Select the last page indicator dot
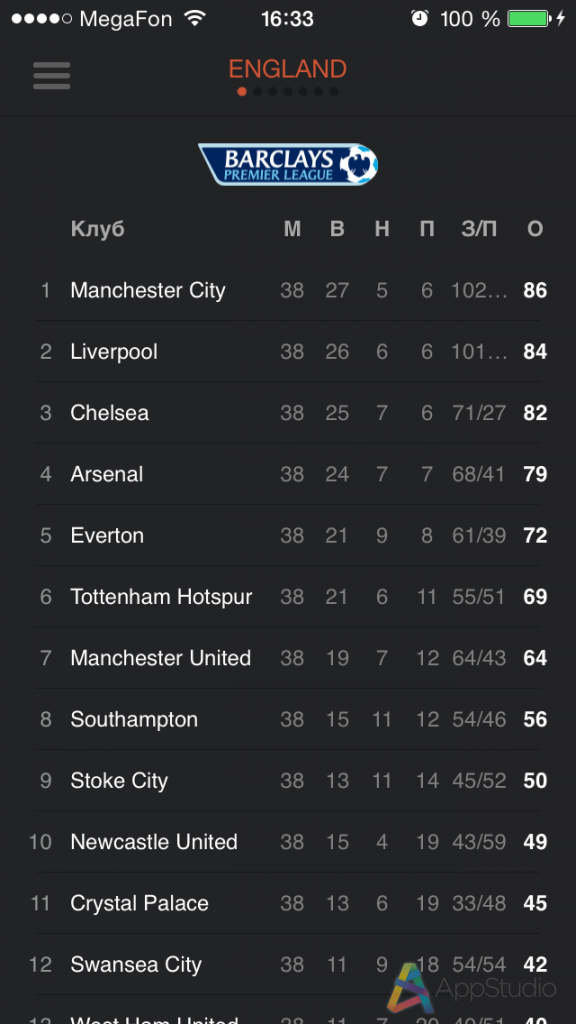Screen dimensions: 576x1024 point(334,91)
